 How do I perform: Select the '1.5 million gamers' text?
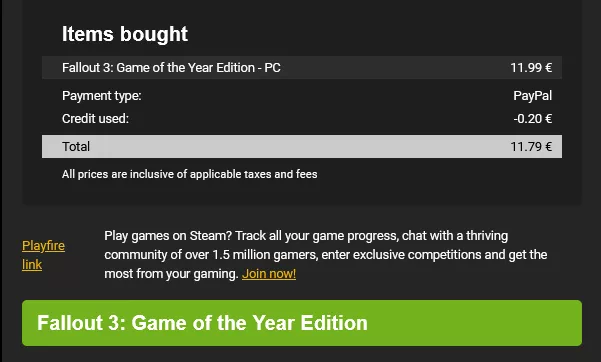coord(265,255)
